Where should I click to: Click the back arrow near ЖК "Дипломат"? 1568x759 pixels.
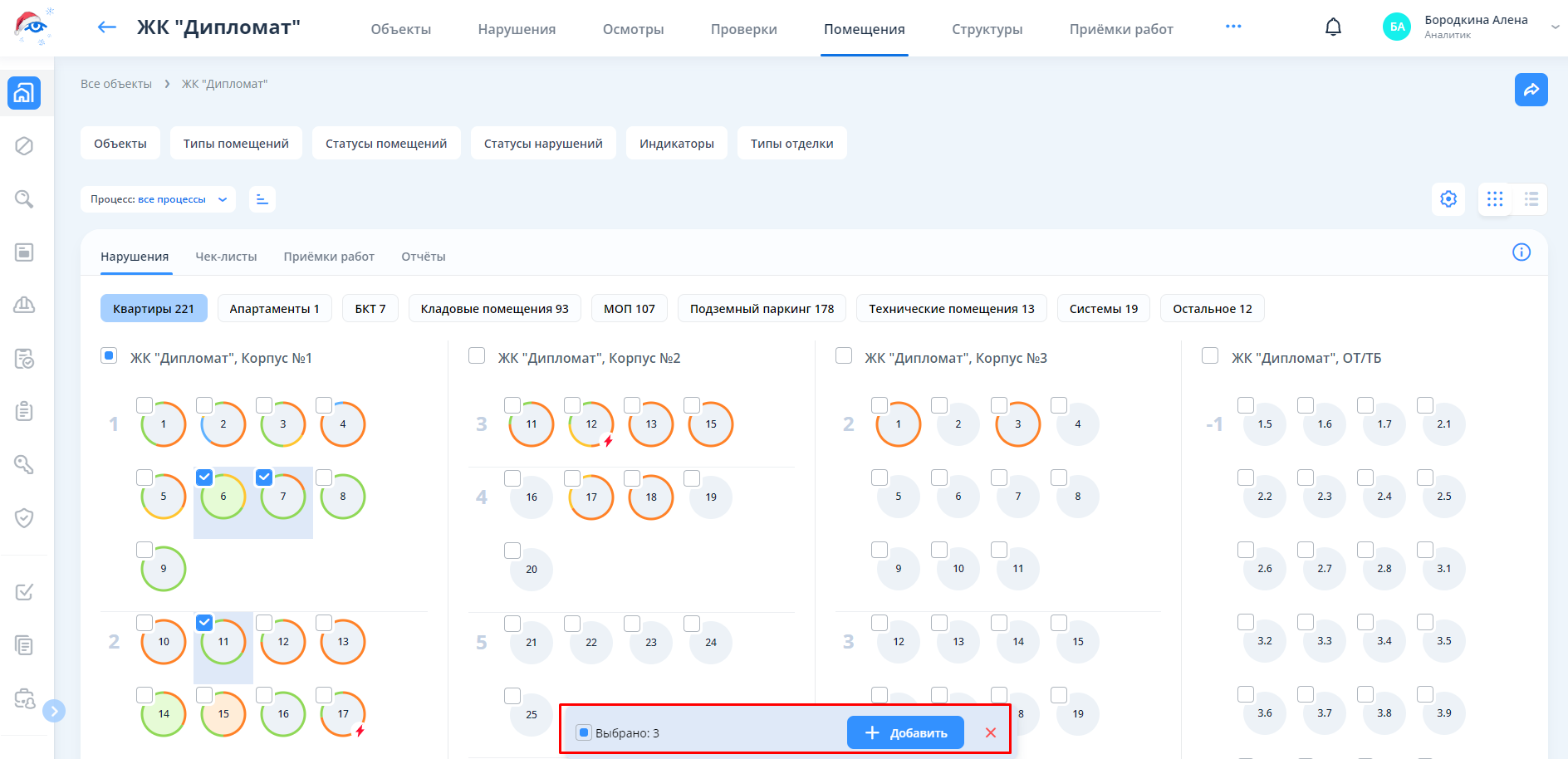[x=107, y=27]
